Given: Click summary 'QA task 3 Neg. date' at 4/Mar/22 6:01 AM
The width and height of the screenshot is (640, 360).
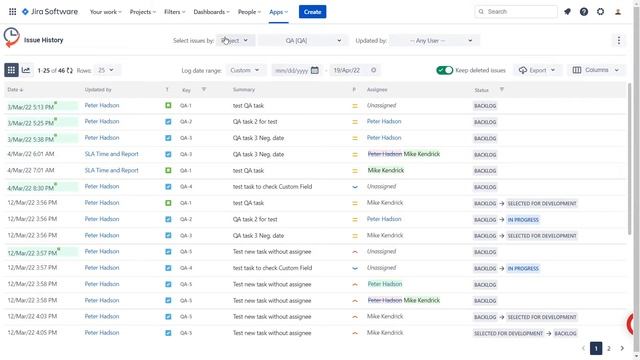Looking at the screenshot, I should [258, 154].
